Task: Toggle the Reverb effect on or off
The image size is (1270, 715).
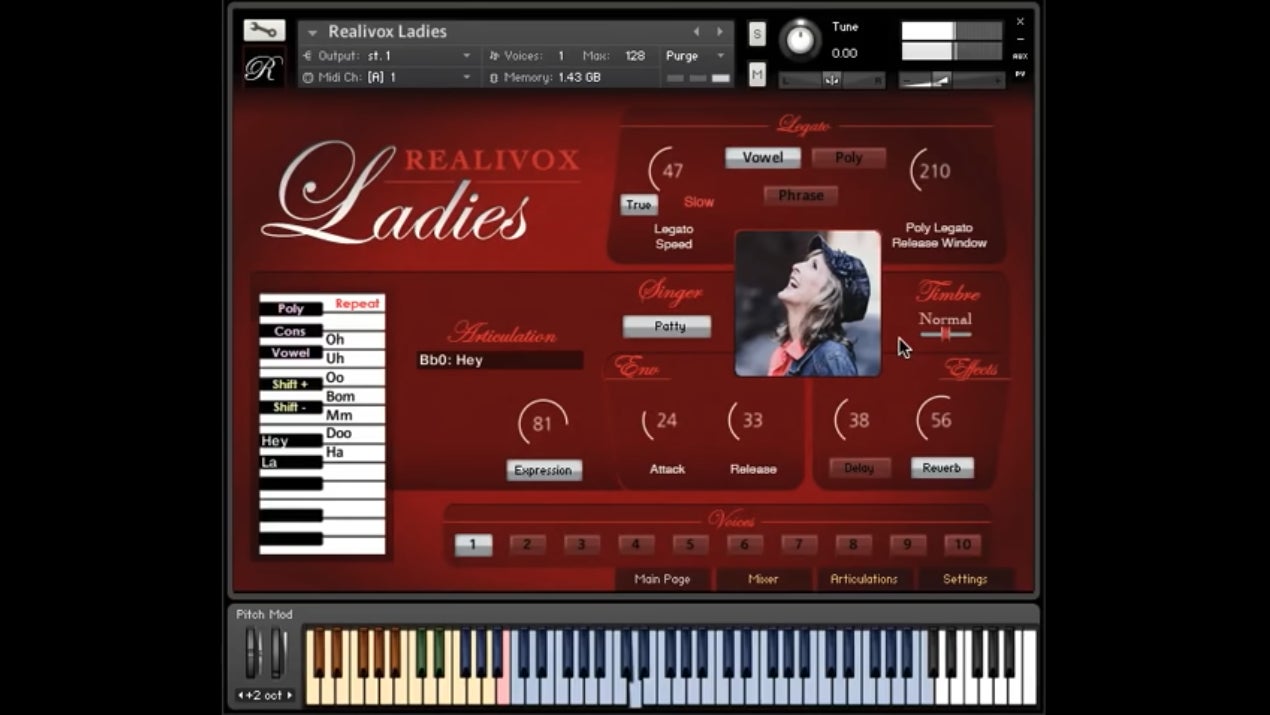Action: coord(941,468)
